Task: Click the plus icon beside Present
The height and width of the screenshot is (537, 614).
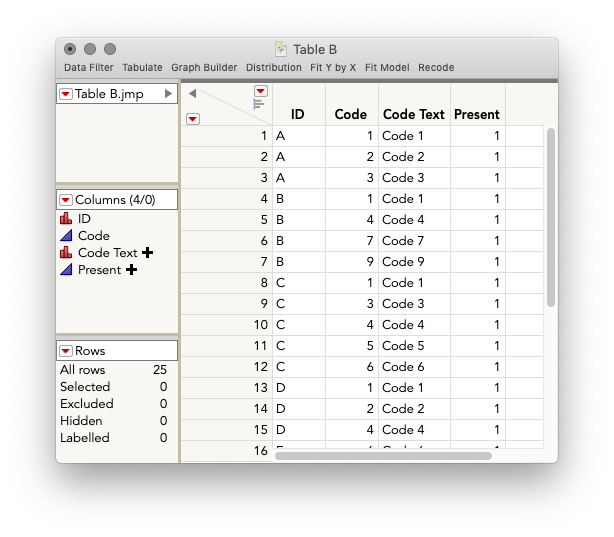Action: coord(132,269)
